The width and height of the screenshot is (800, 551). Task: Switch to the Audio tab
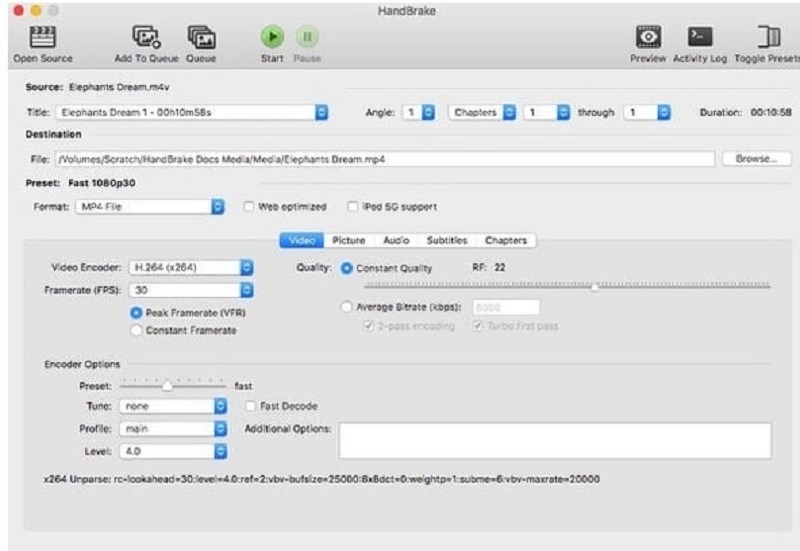396,240
